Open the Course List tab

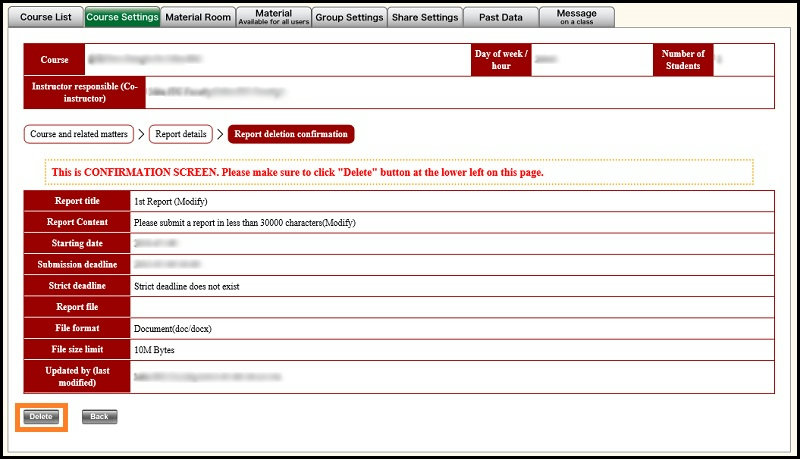[46, 16]
